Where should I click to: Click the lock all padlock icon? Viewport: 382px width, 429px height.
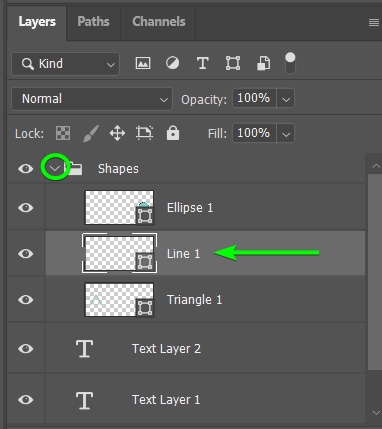tap(173, 133)
